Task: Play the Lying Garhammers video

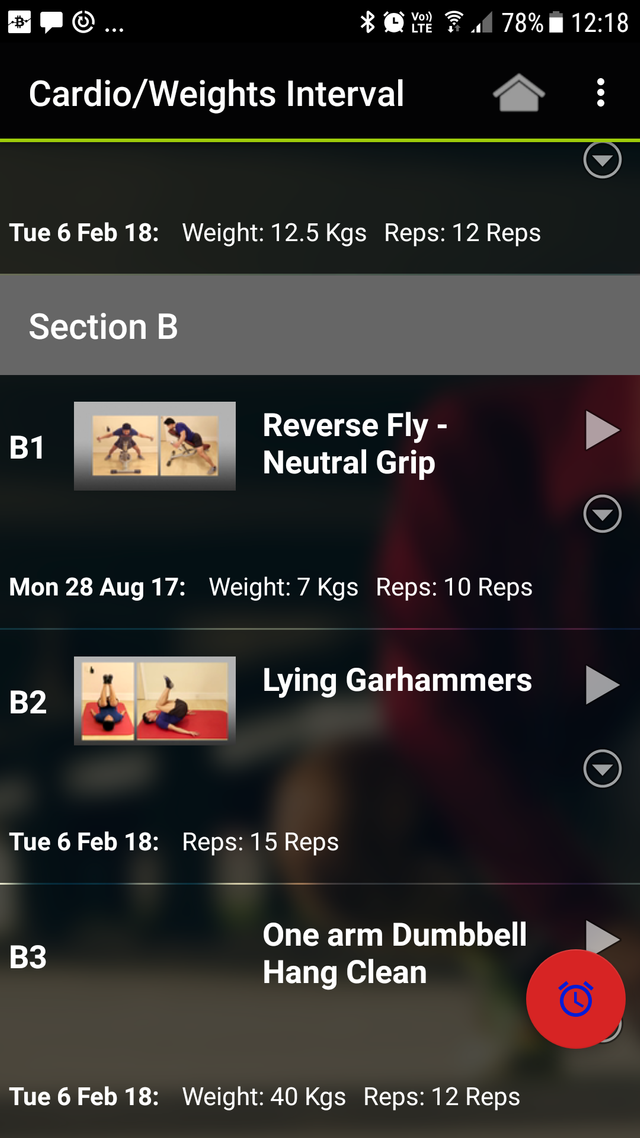Action: click(602, 685)
